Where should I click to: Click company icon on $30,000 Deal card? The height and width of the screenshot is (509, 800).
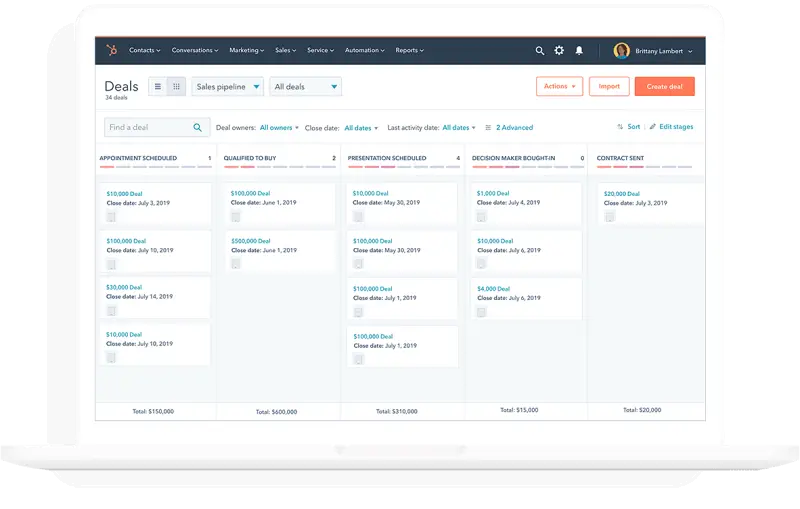(111, 311)
